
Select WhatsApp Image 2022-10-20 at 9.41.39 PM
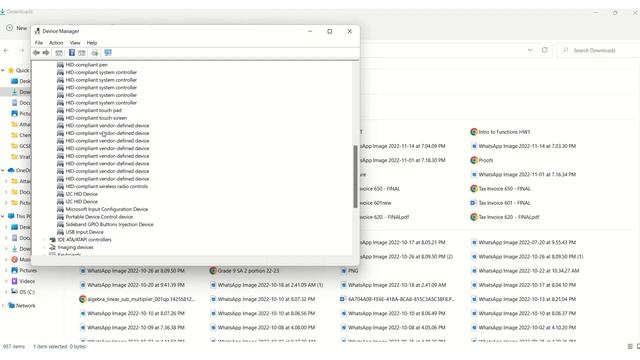tap(136, 285)
